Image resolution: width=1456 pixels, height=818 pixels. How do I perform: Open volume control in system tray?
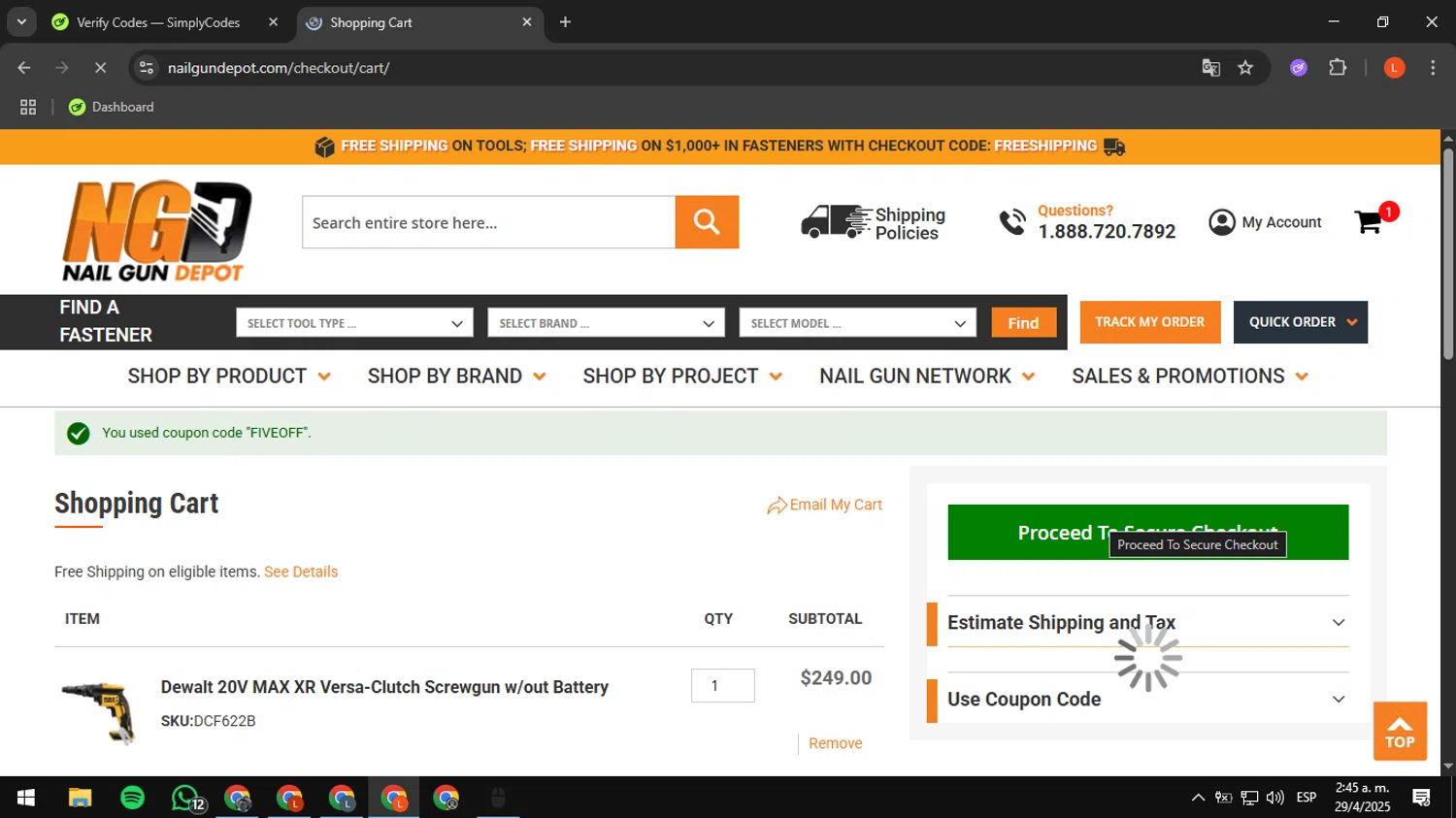[x=1275, y=798]
